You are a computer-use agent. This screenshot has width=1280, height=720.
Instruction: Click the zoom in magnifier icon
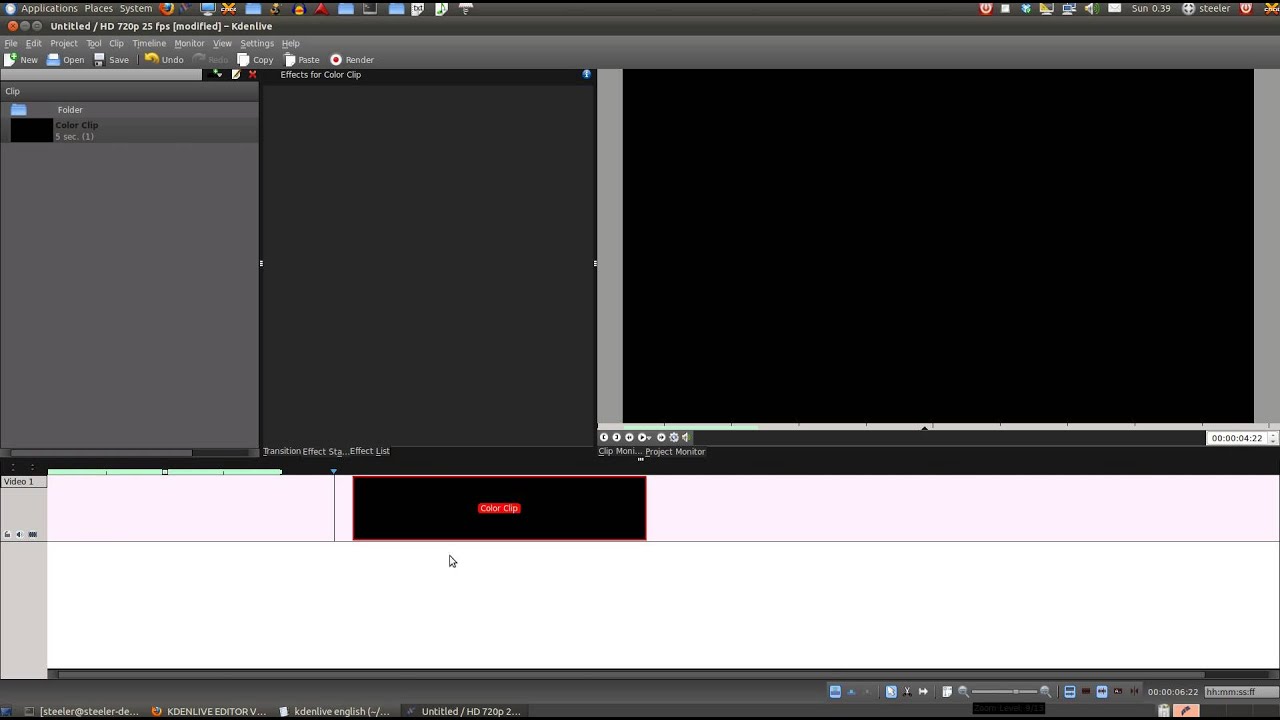click(1045, 691)
